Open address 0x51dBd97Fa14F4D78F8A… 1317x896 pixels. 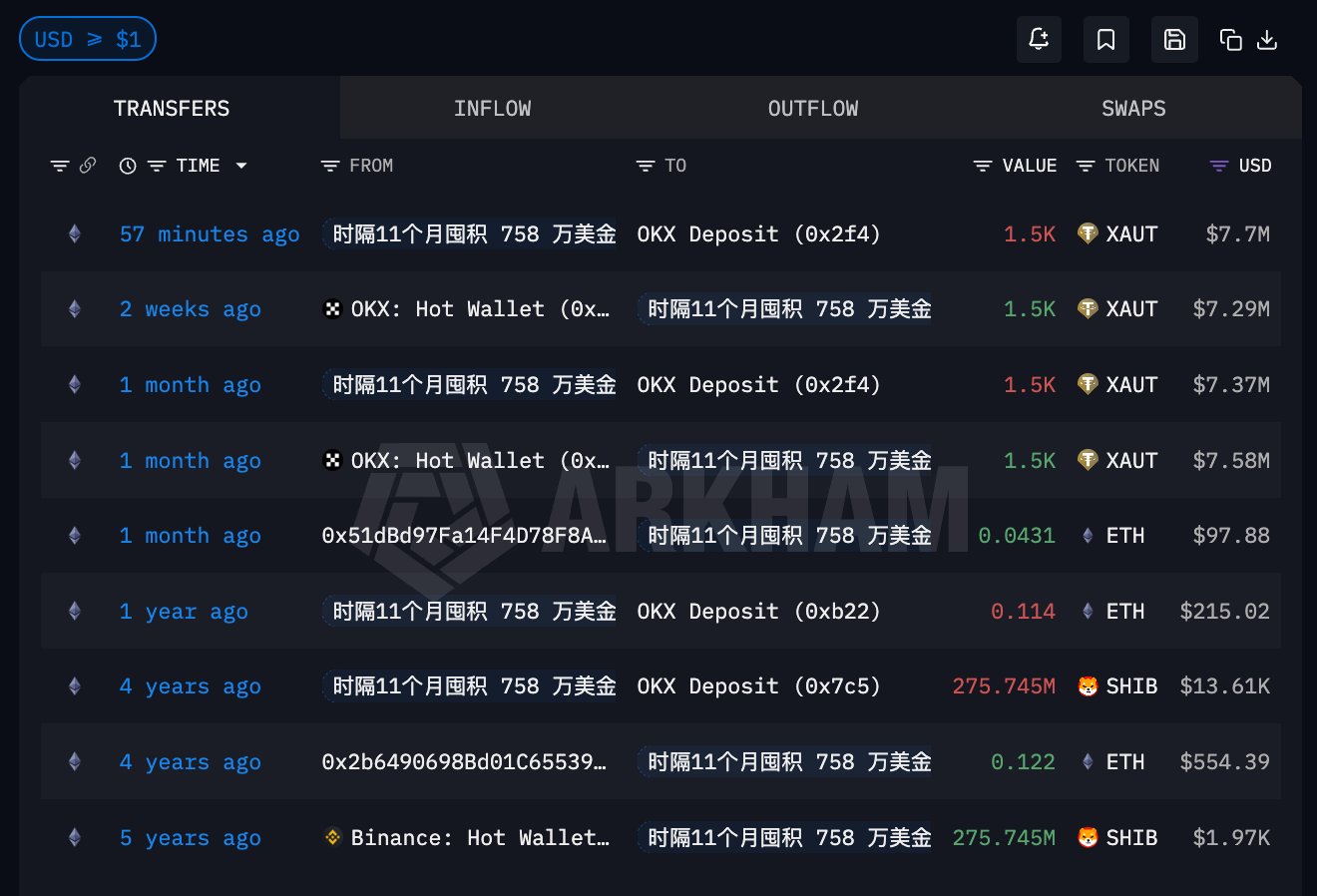(x=464, y=536)
